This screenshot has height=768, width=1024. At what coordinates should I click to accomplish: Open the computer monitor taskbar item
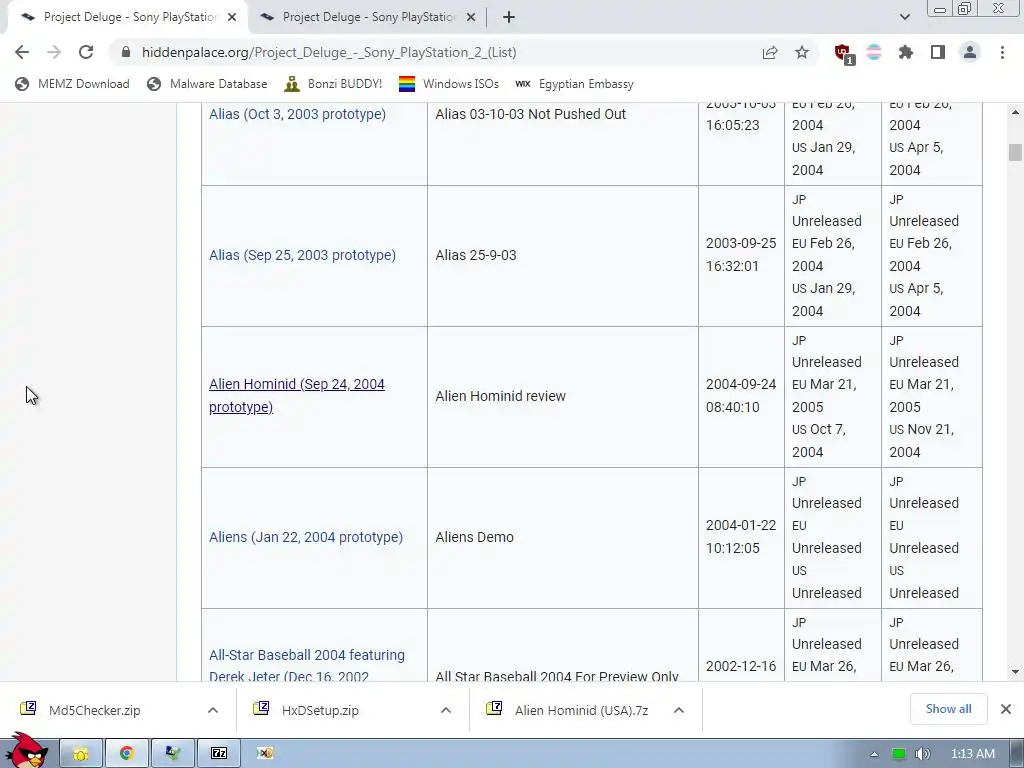coord(172,754)
